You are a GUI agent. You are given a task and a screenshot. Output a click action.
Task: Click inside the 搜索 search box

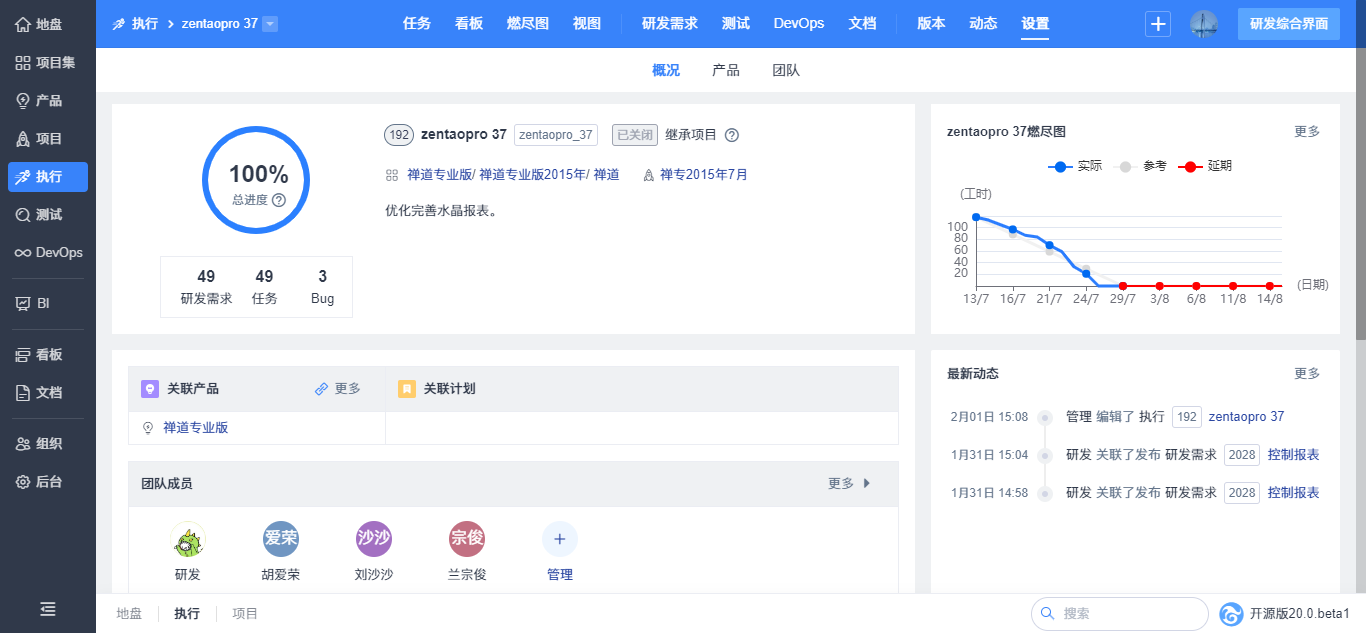(1120, 613)
